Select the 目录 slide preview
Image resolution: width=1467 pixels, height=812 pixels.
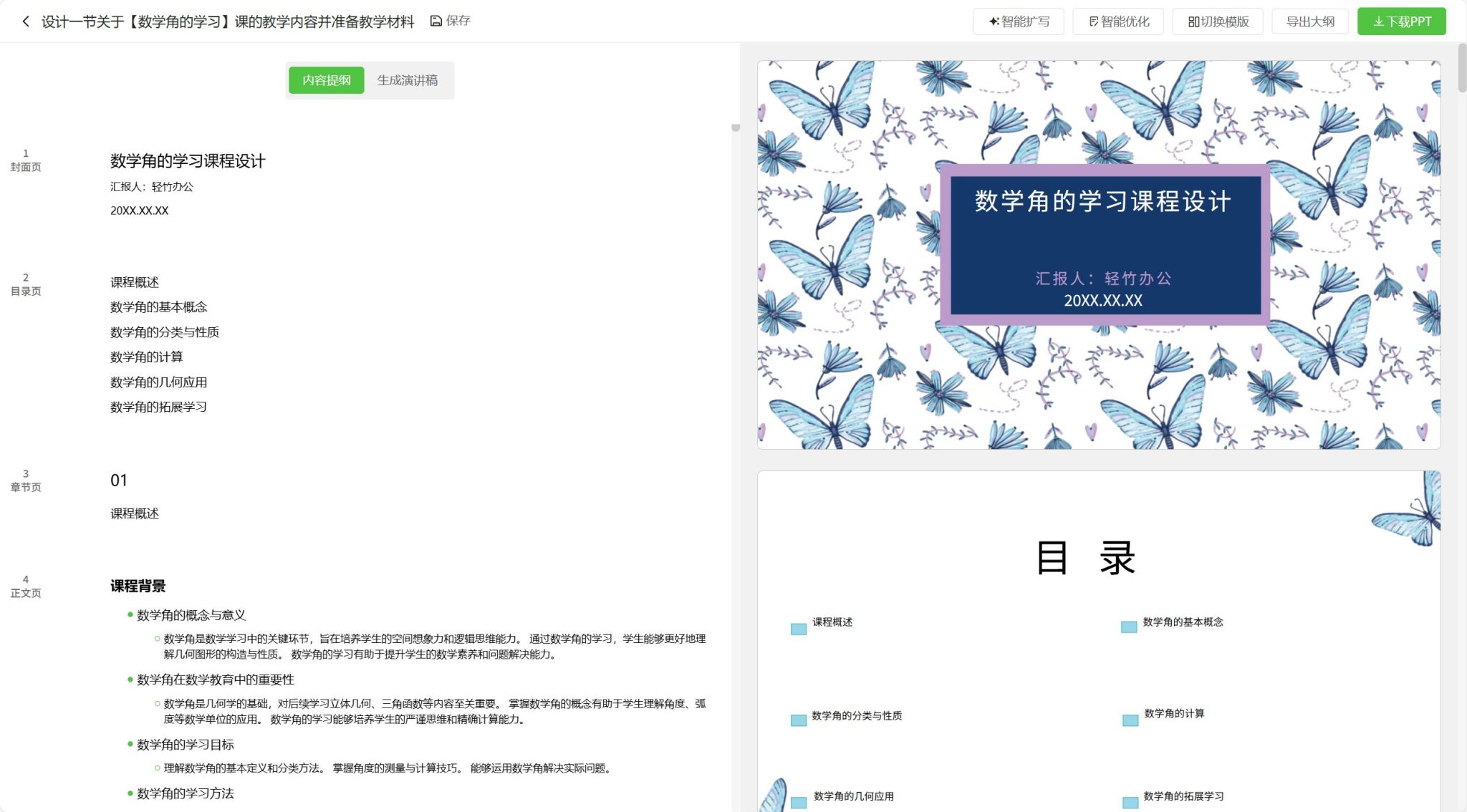1098,637
